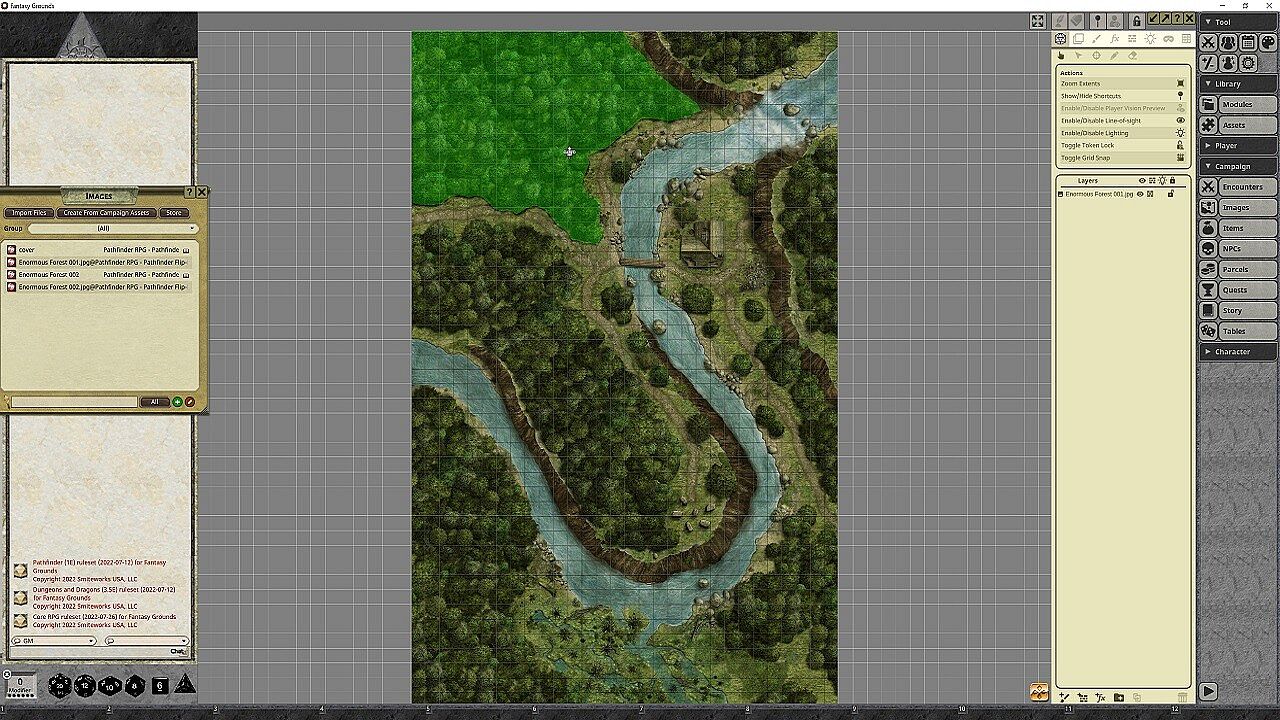Open the Party Sheet tool icon

pos(1228,42)
